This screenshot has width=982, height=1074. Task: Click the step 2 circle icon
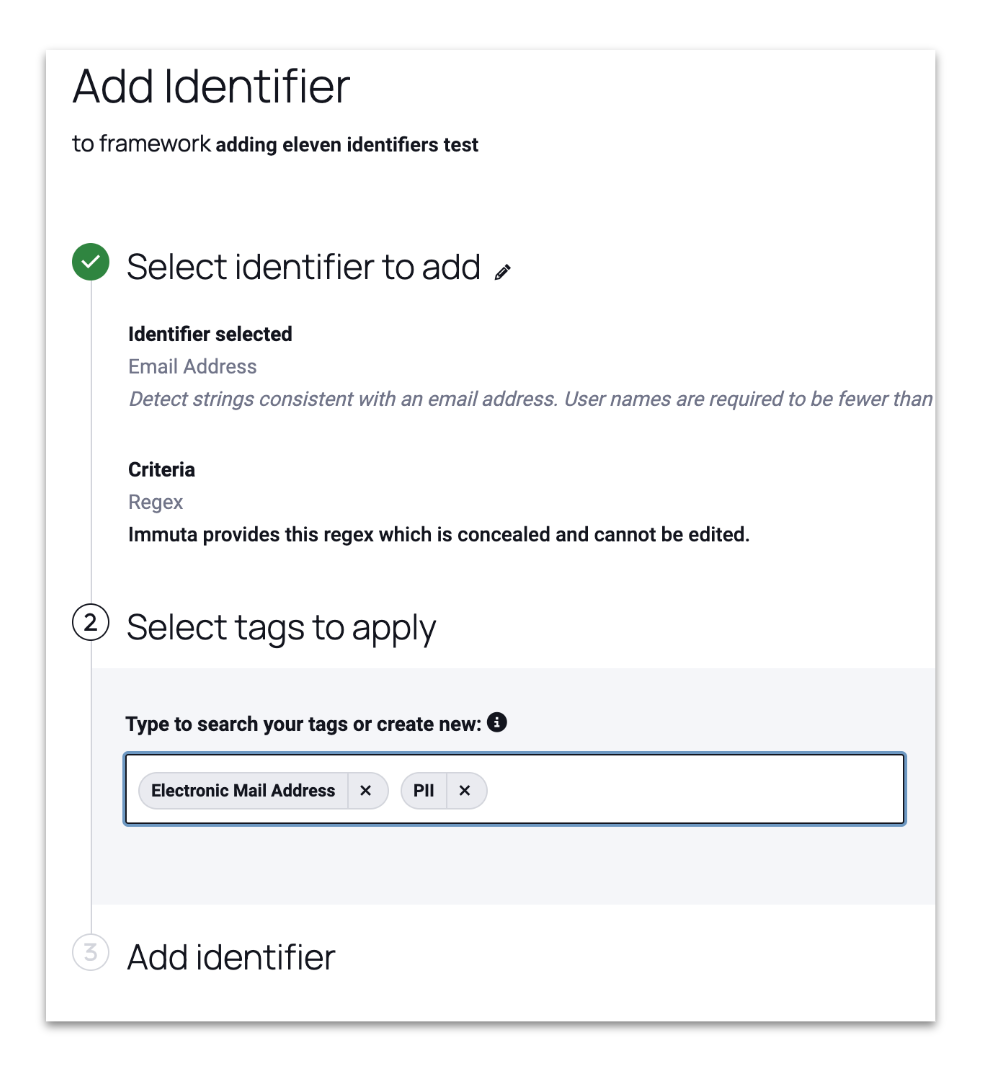(90, 623)
